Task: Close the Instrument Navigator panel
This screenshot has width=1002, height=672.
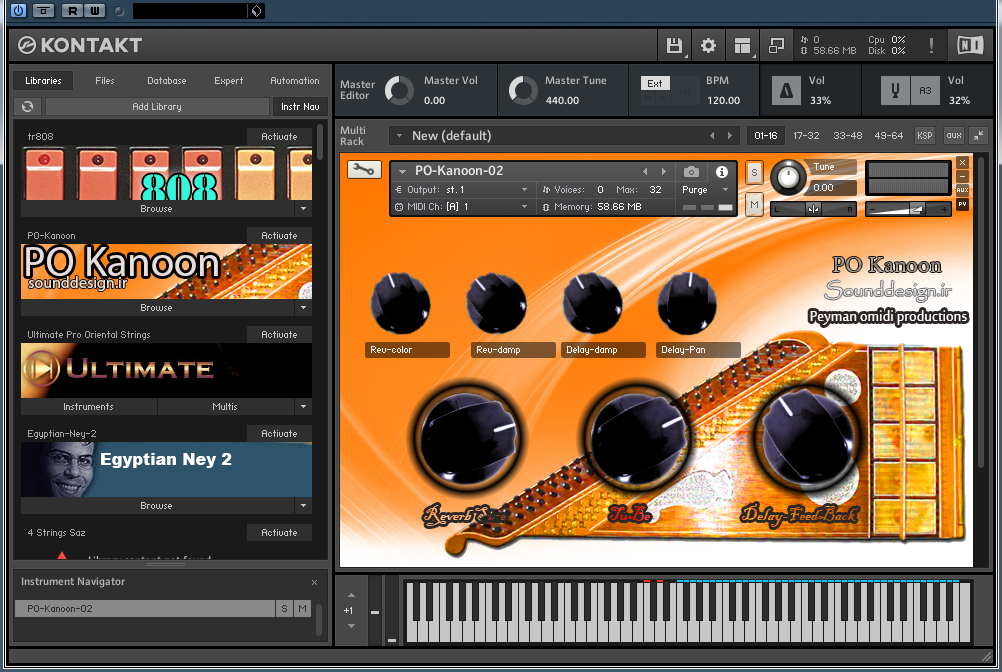Action: point(314,583)
